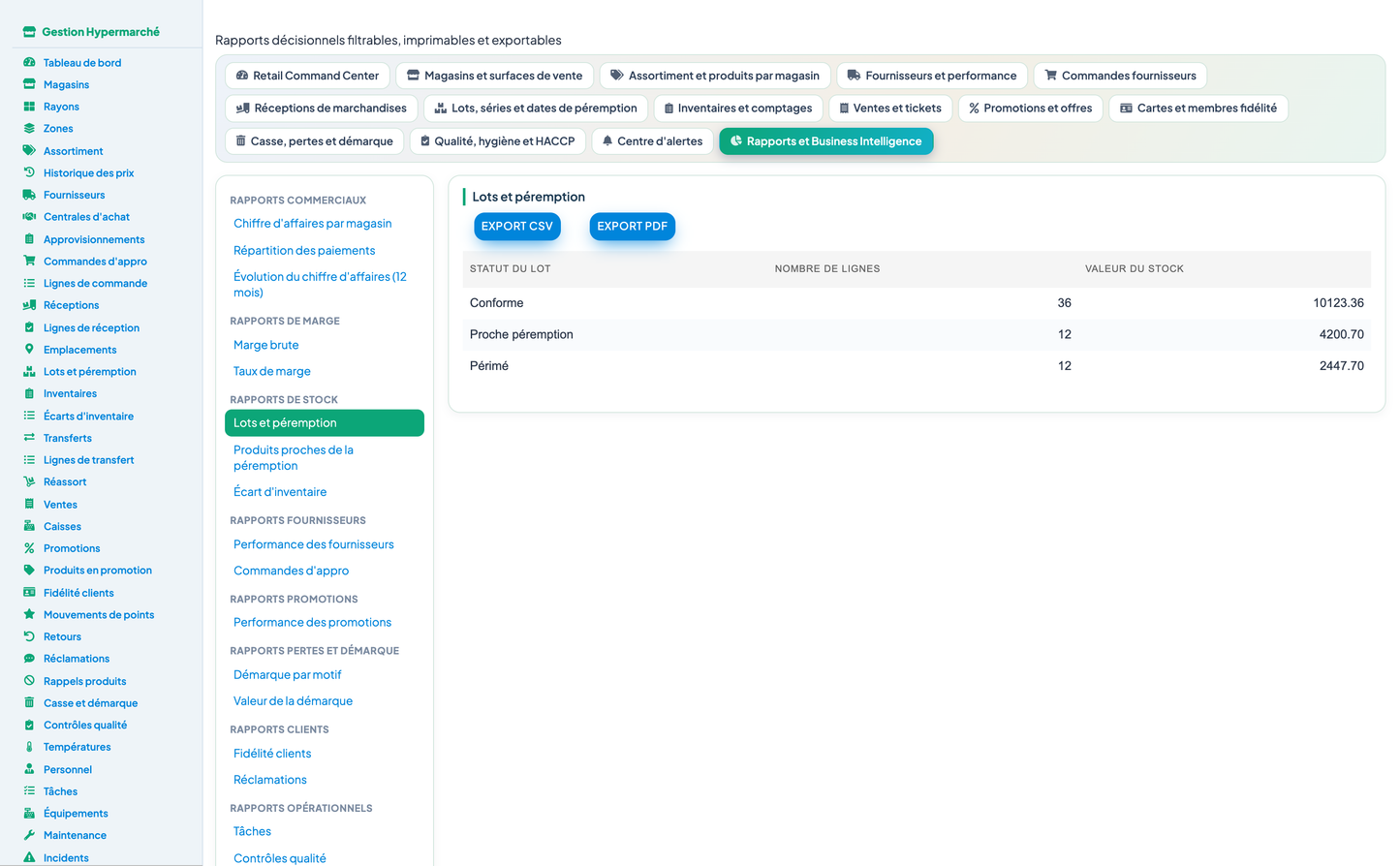Click the Transferts arrows icon
1400x866 pixels.
[29, 438]
